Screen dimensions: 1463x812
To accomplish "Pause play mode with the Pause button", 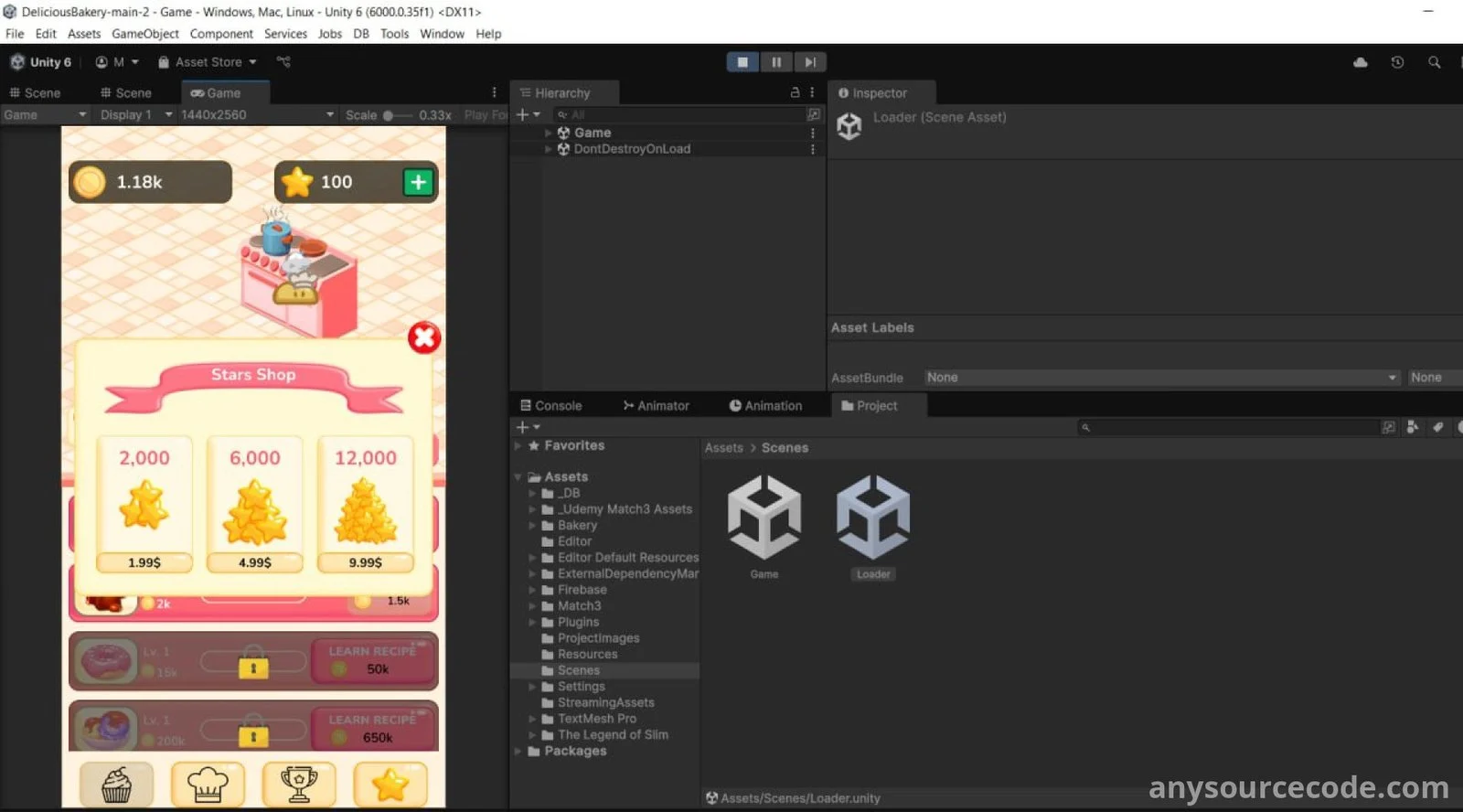I will pyautogui.click(x=776, y=62).
